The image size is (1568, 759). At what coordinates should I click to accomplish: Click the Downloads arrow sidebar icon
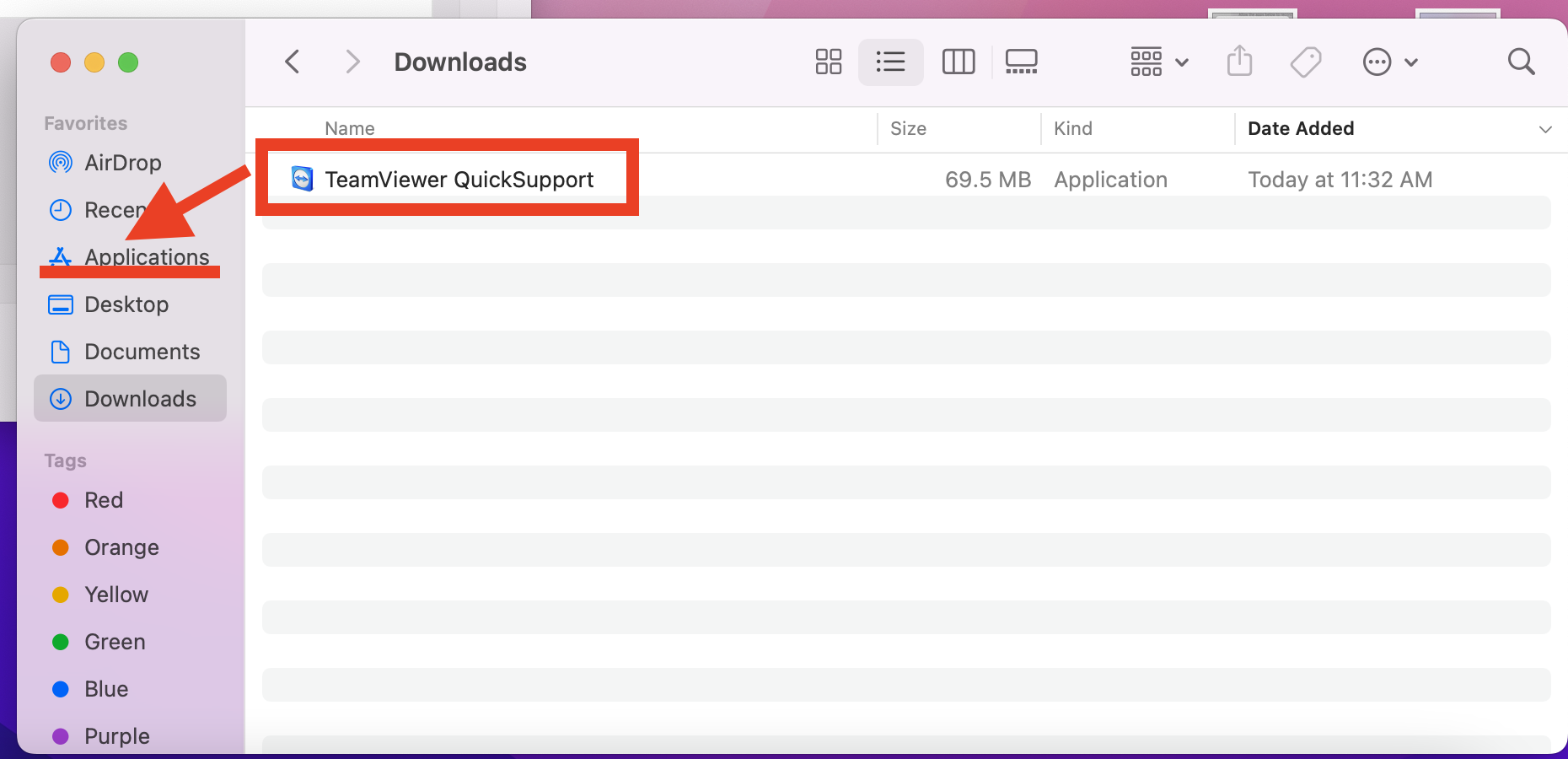pyautogui.click(x=61, y=399)
